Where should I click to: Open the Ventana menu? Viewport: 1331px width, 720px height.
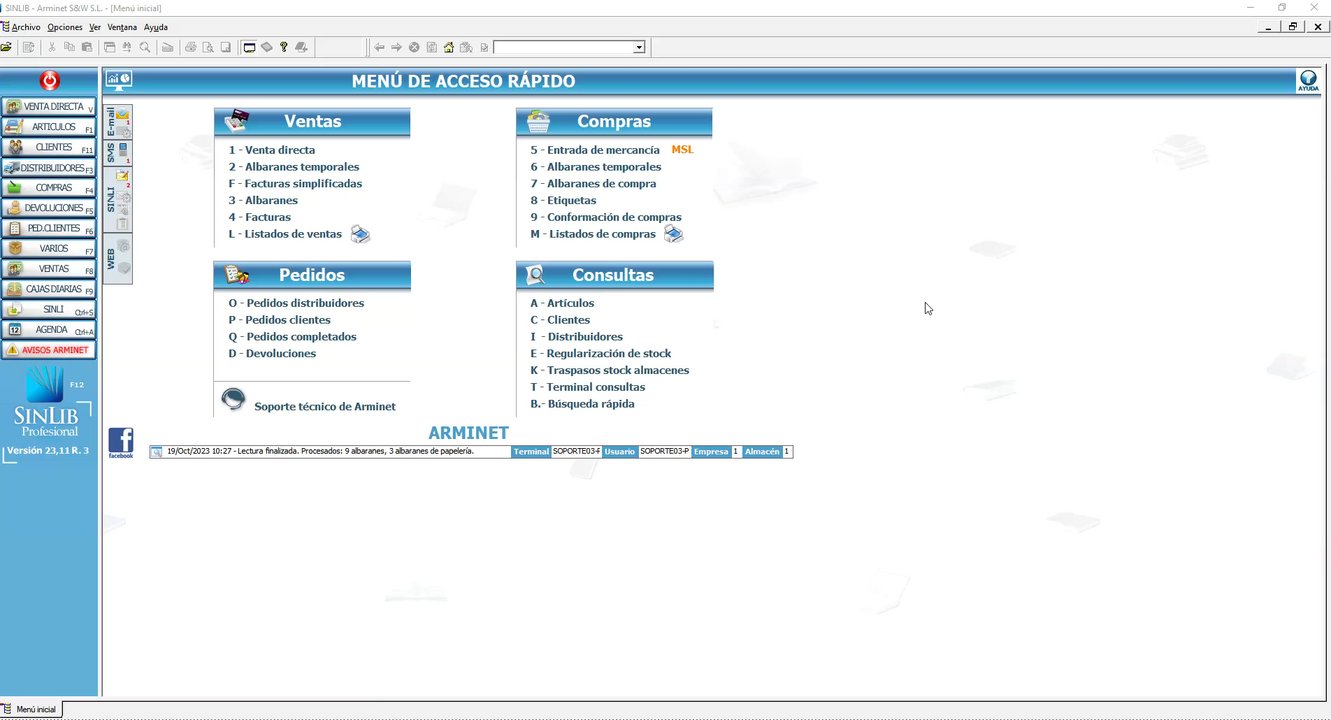click(122, 27)
